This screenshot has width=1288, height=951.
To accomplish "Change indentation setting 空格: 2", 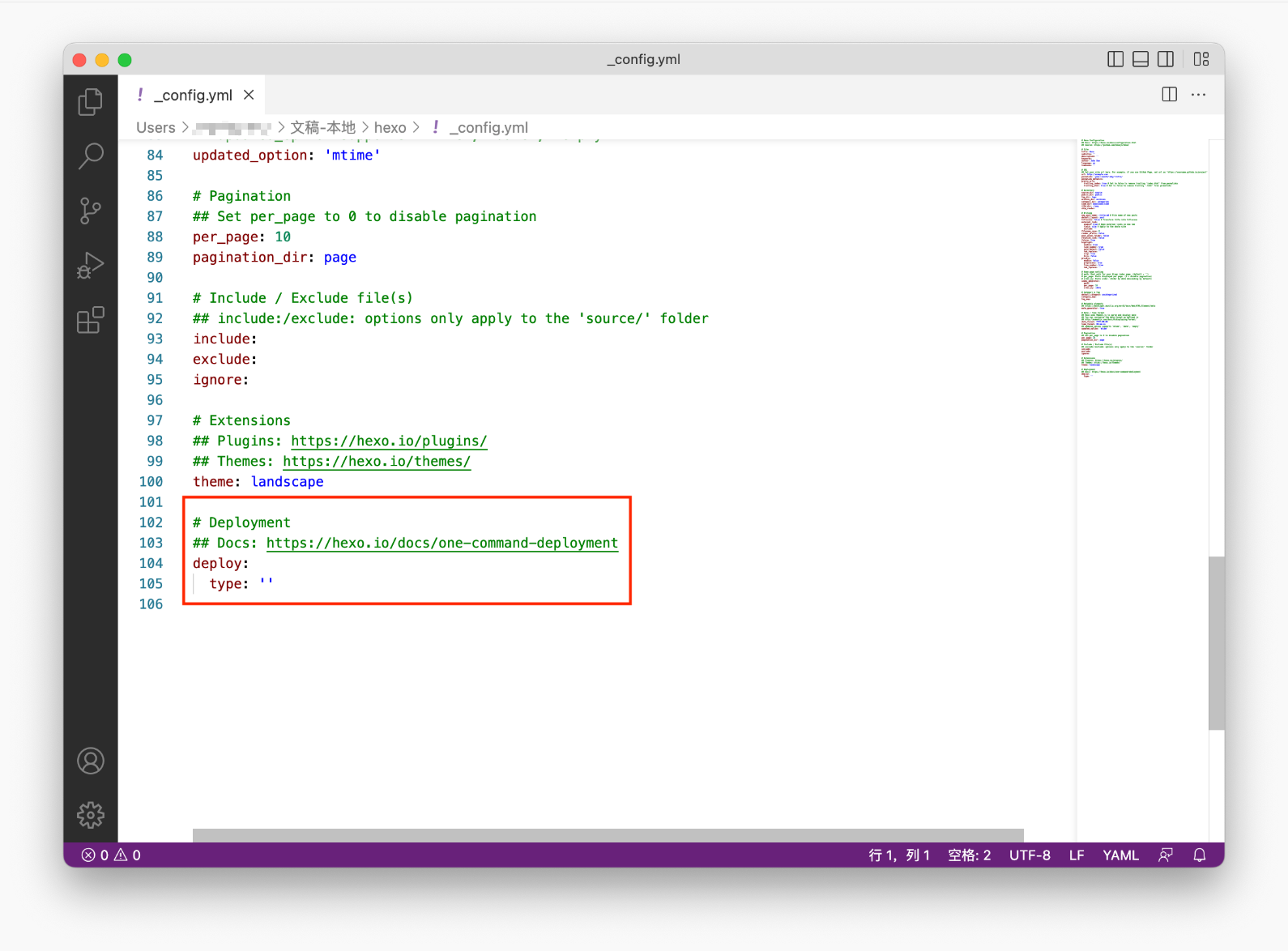I will 970,855.
